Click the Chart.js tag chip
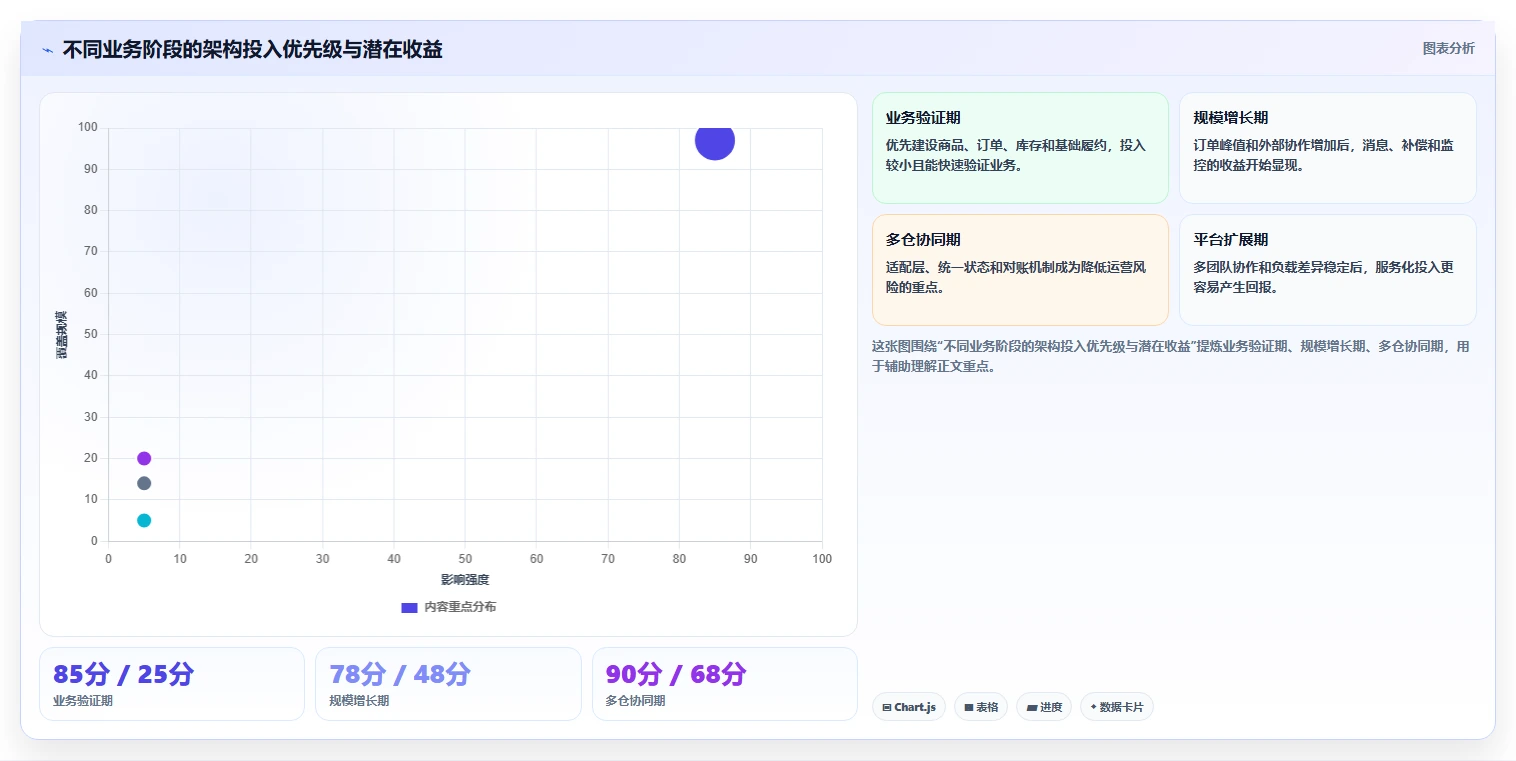 [x=909, y=707]
